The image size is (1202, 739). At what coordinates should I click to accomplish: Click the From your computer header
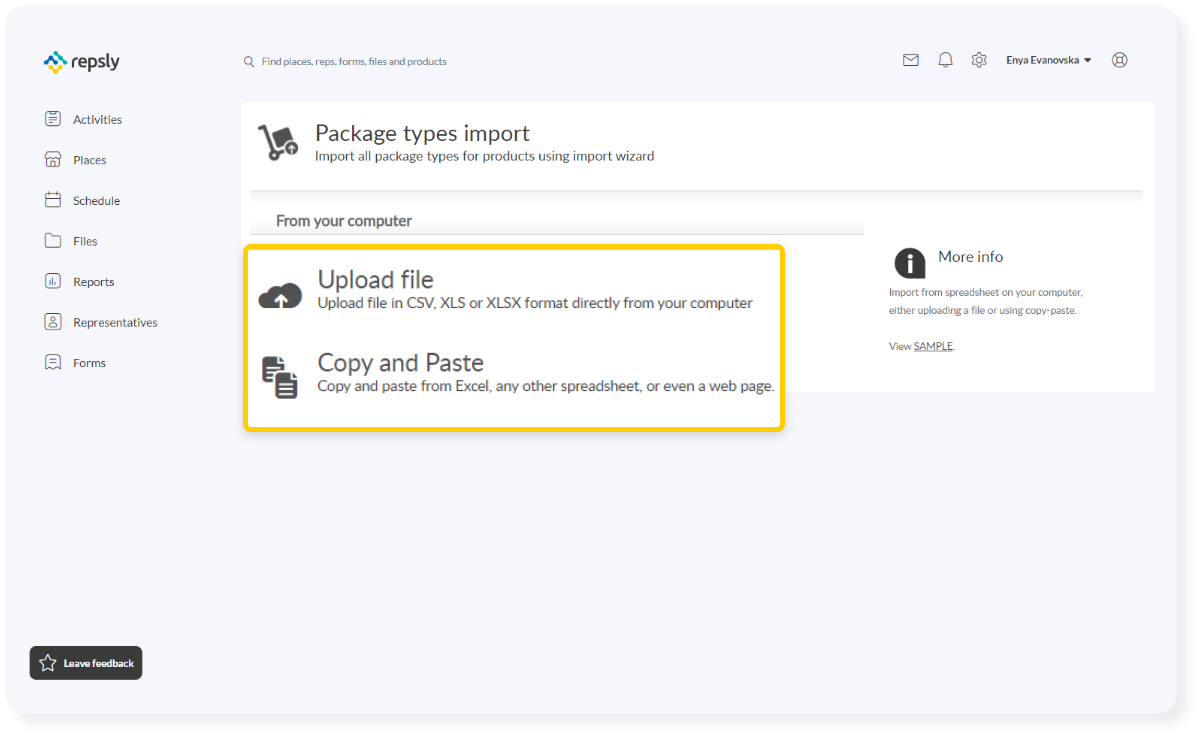(x=344, y=221)
